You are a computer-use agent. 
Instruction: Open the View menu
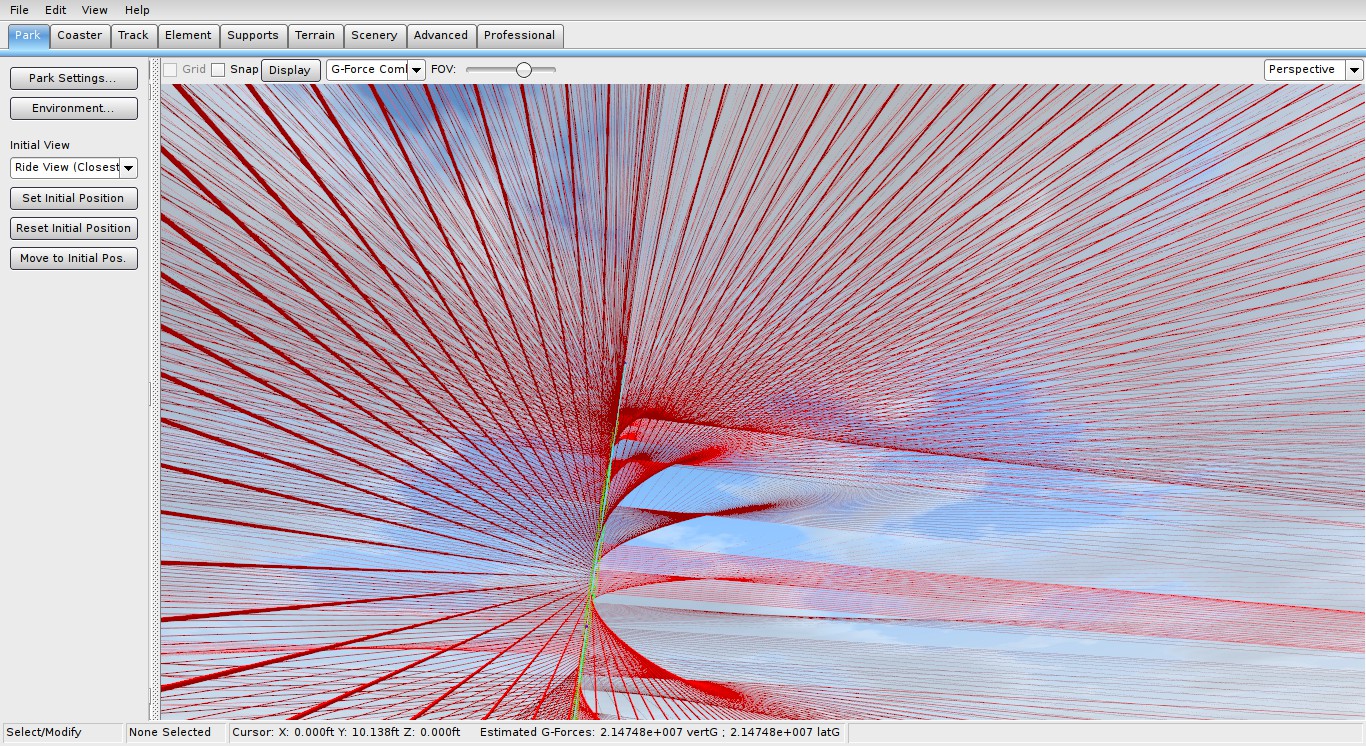[95, 10]
